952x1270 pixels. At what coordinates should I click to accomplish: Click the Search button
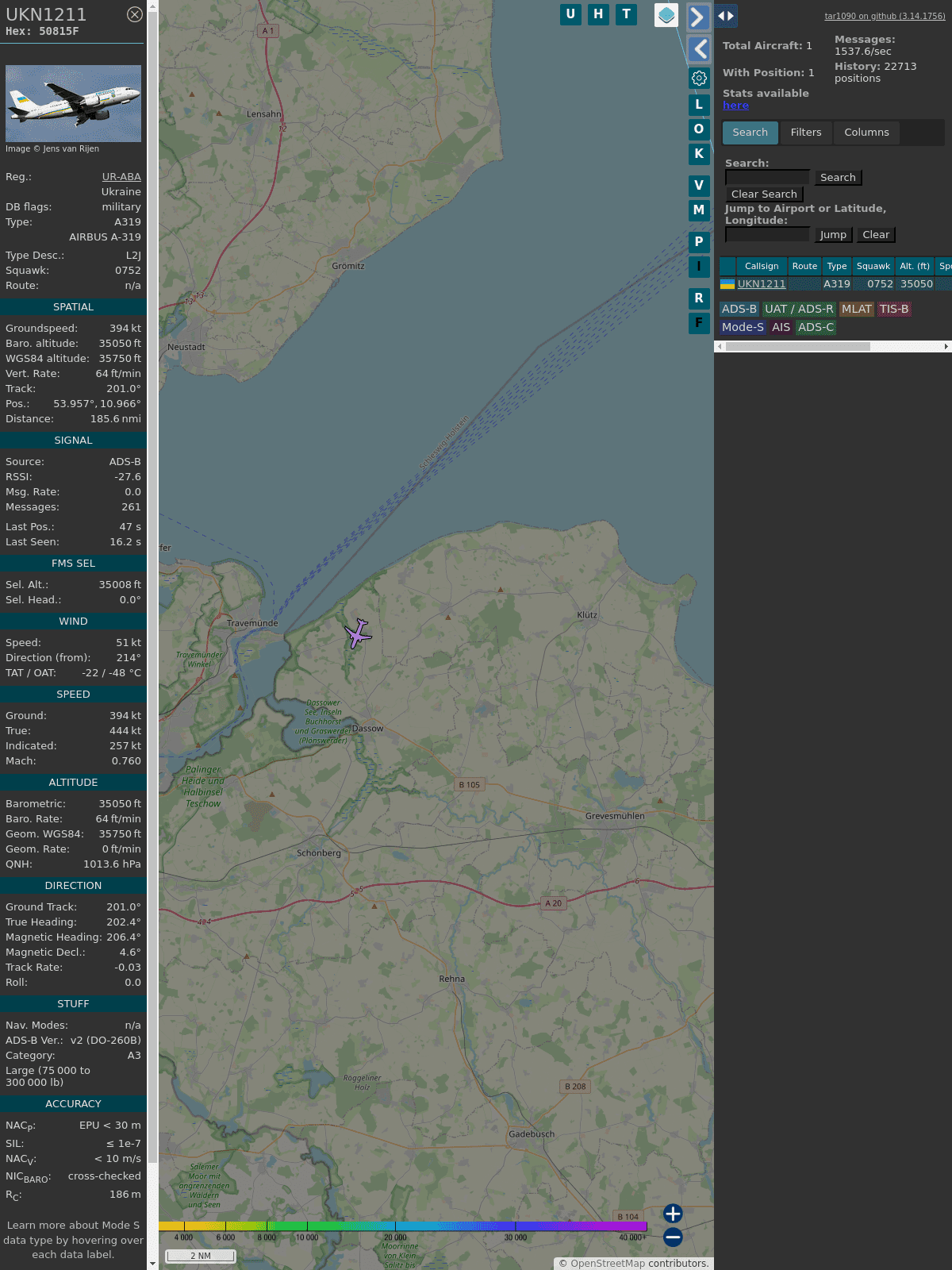(x=838, y=178)
